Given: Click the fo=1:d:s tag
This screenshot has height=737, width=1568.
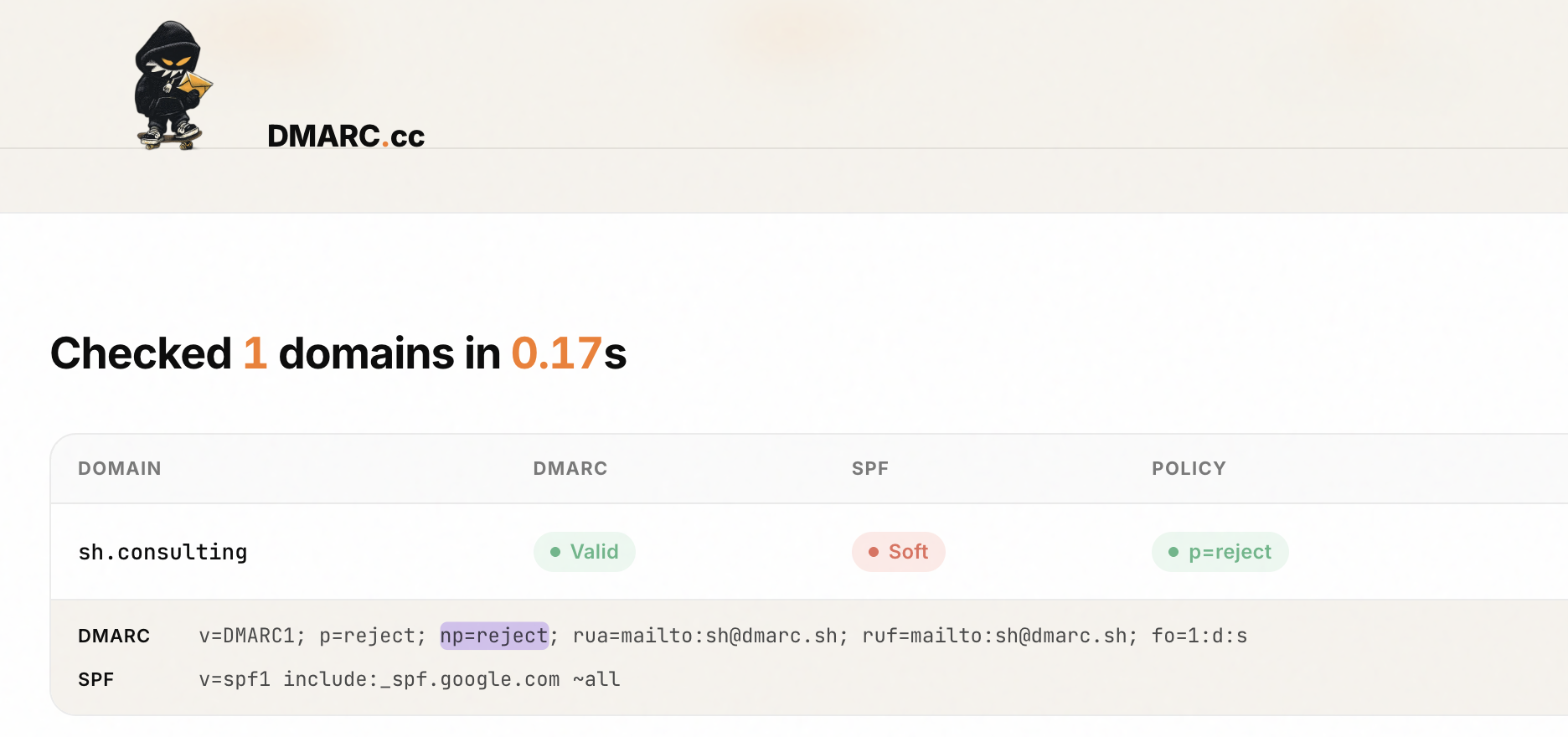Looking at the screenshot, I should [x=1199, y=636].
